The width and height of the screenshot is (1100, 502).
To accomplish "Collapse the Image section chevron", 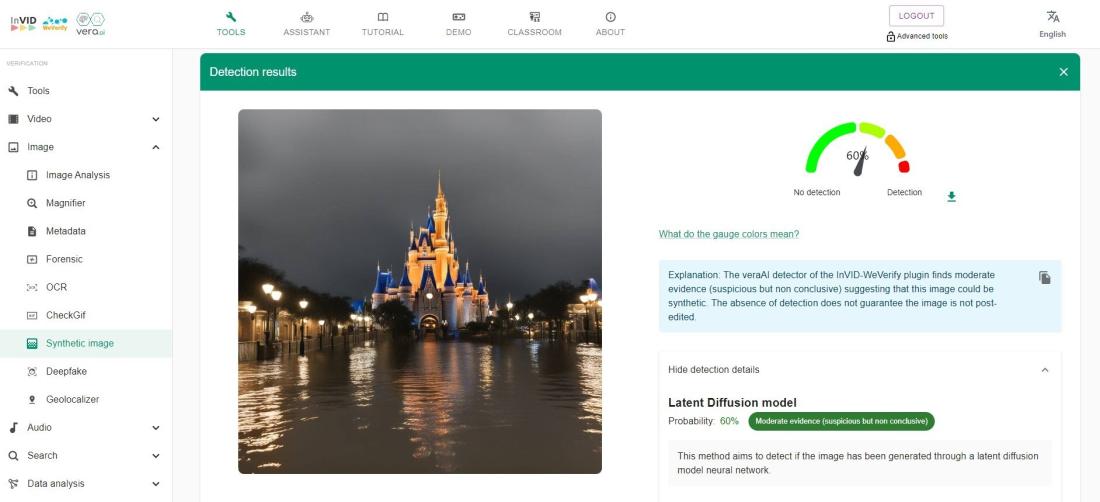I will (x=156, y=147).
